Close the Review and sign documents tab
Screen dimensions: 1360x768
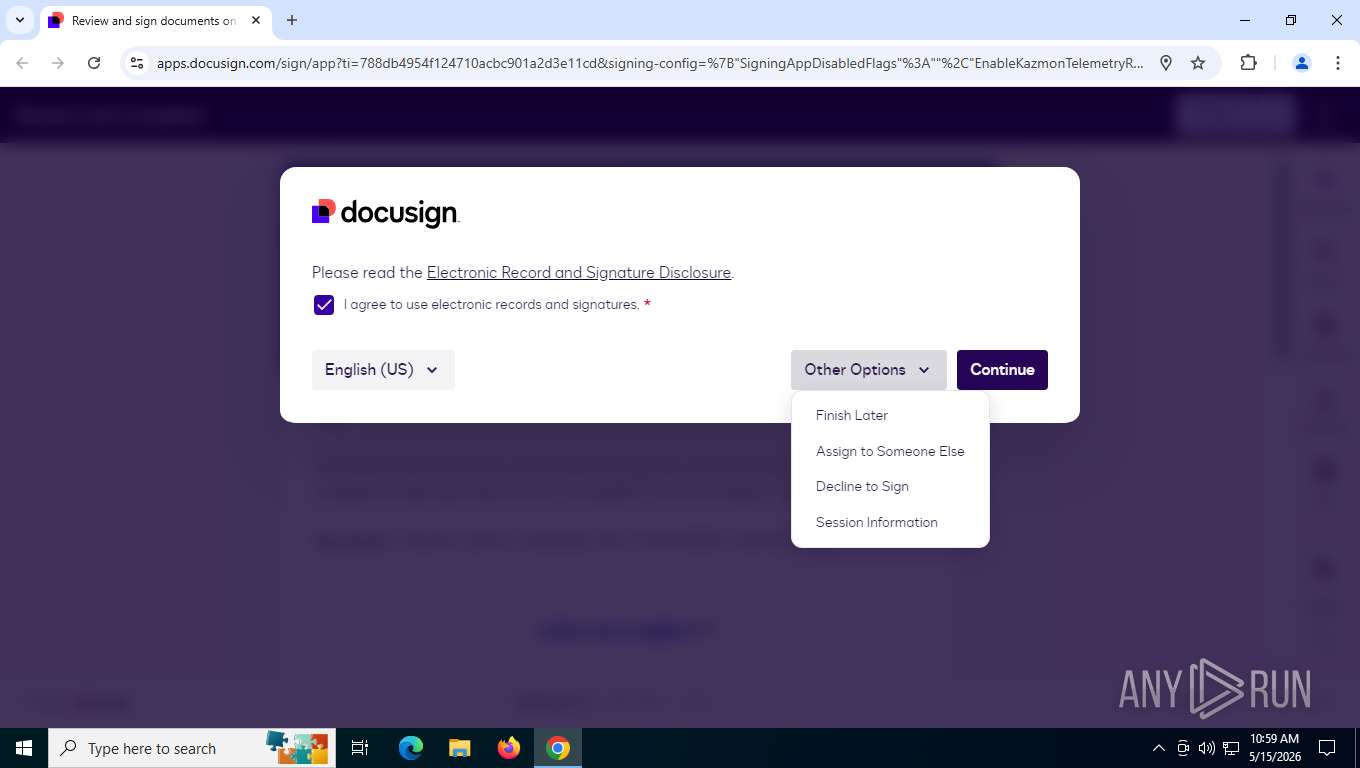coord(256,20)
